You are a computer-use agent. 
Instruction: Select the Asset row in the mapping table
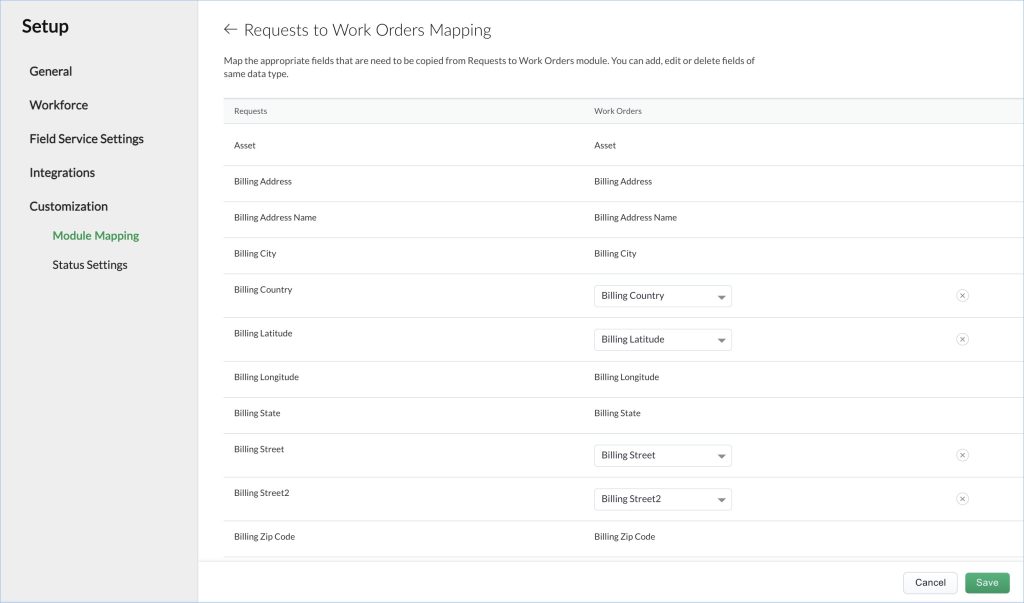[x=244, y=145]
